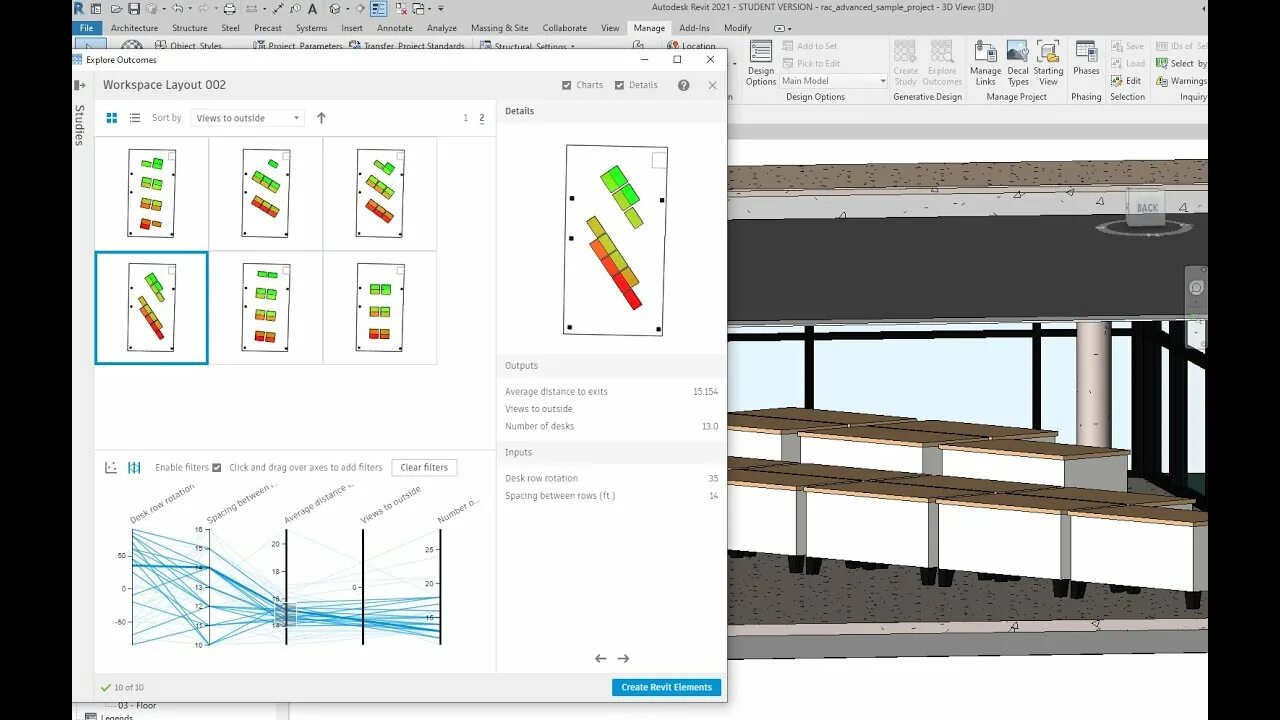
Task: Show parallel coordinates chart view
Action: point(134,468)
